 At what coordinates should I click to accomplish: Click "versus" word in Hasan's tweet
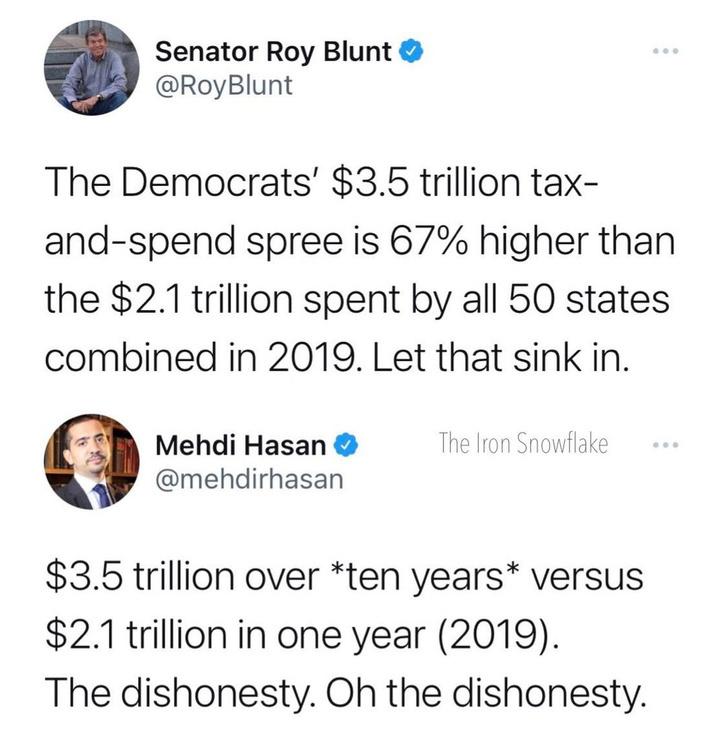587,578
